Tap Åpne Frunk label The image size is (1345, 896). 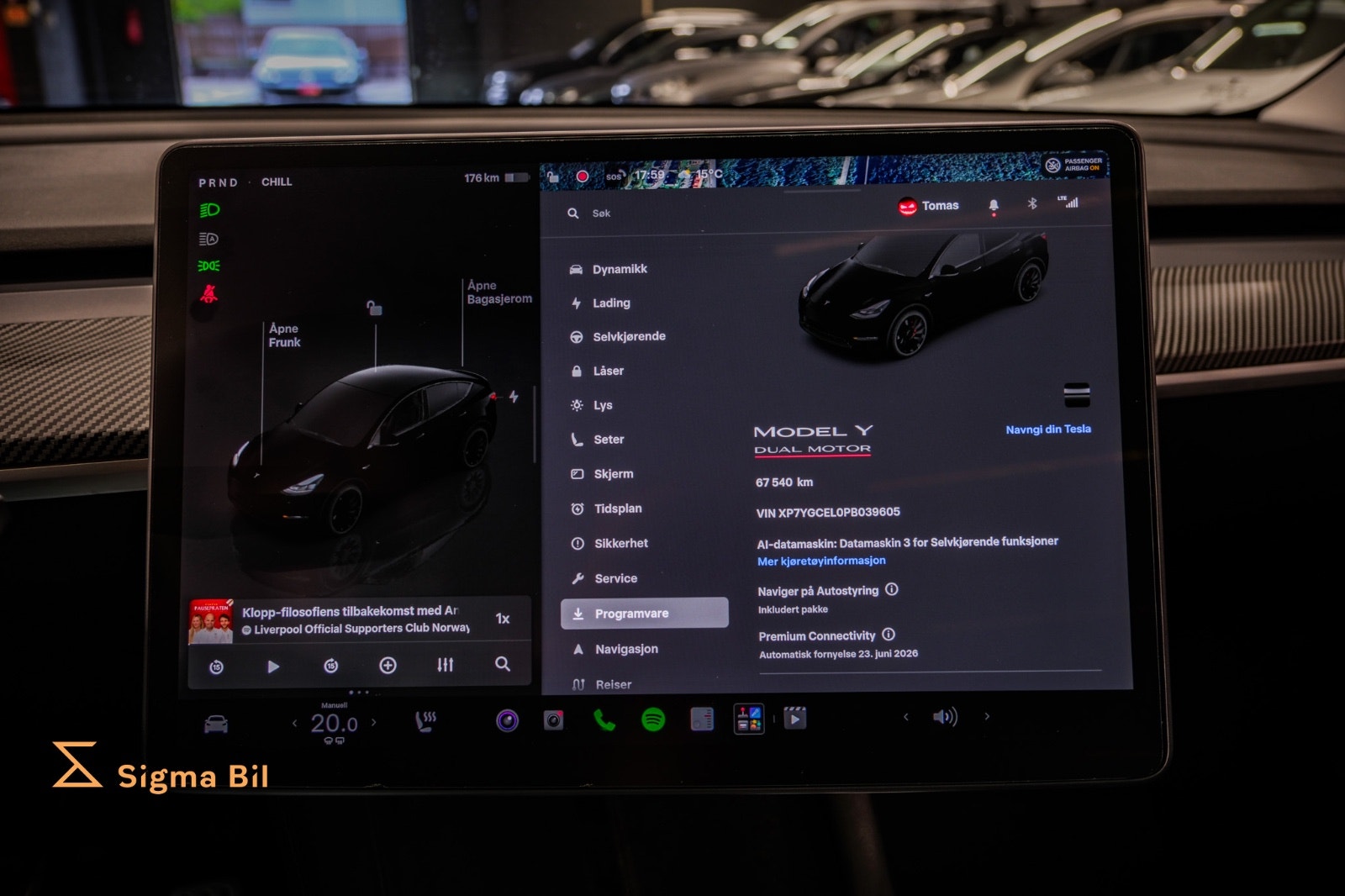[x=284, y=335]
